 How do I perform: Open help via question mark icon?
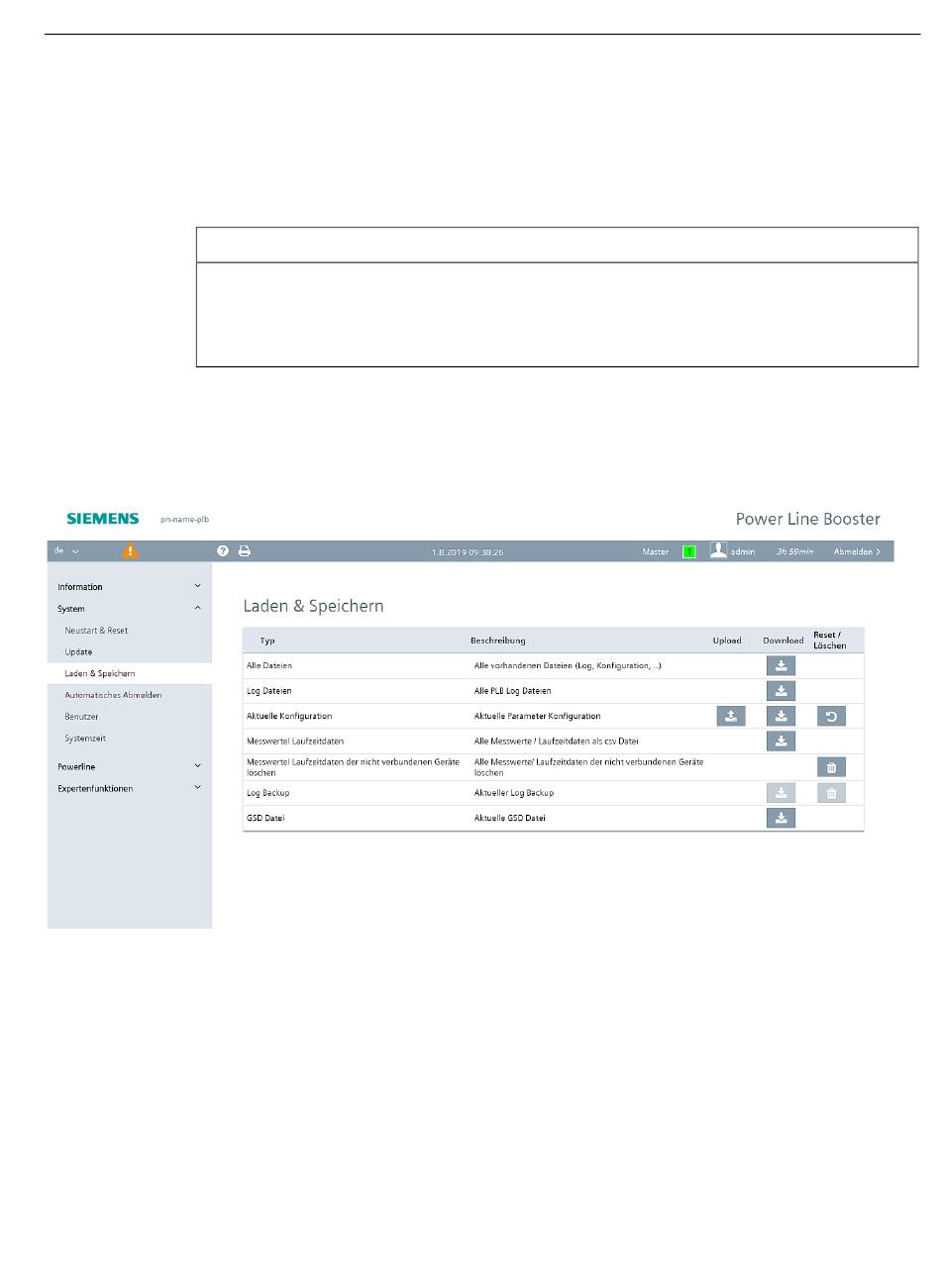point(223,551)
